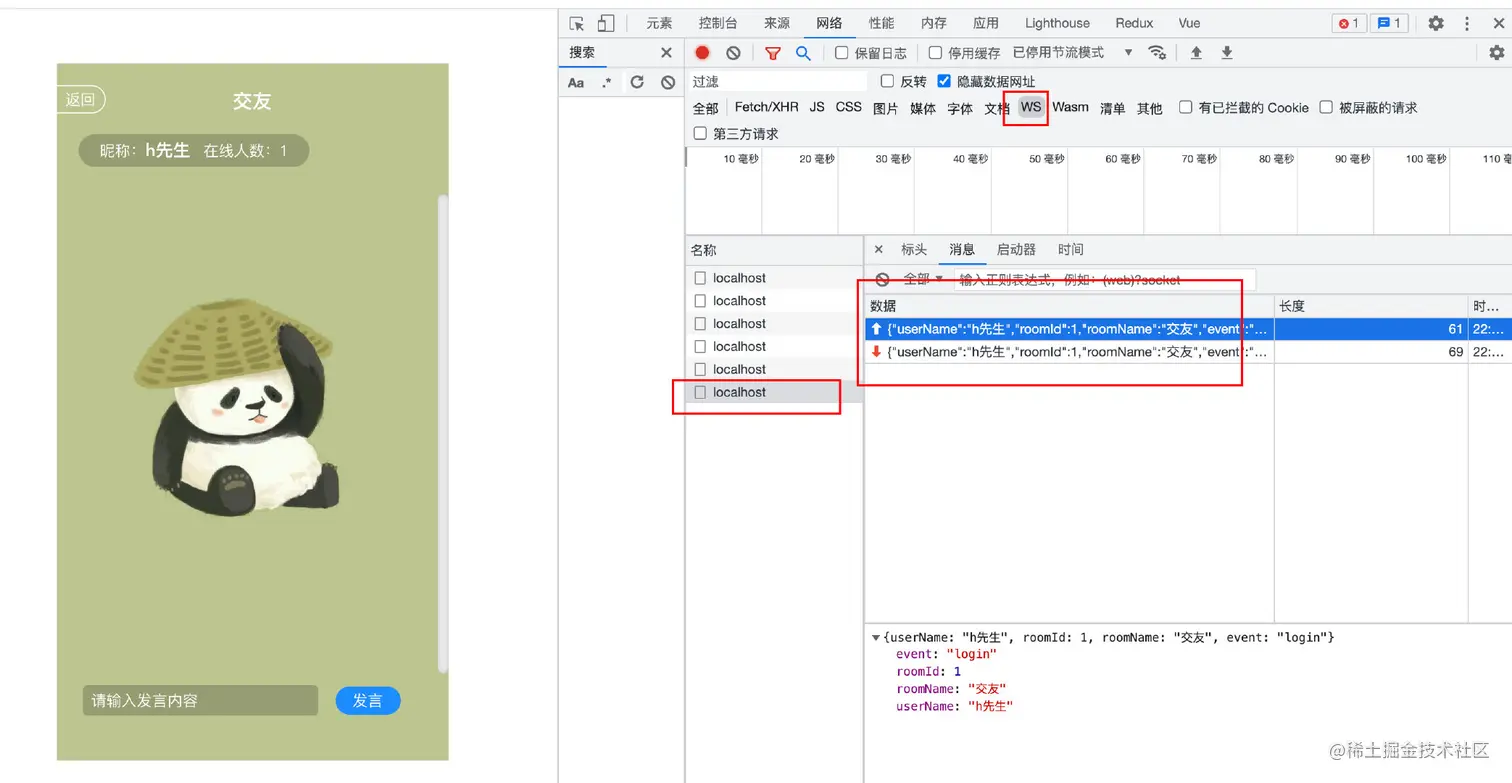Image resolution: width=1512 pixels, height=783 pixels.
Task: Open the 标头 (Headers) details tab
Action: (x=914, y=250)
